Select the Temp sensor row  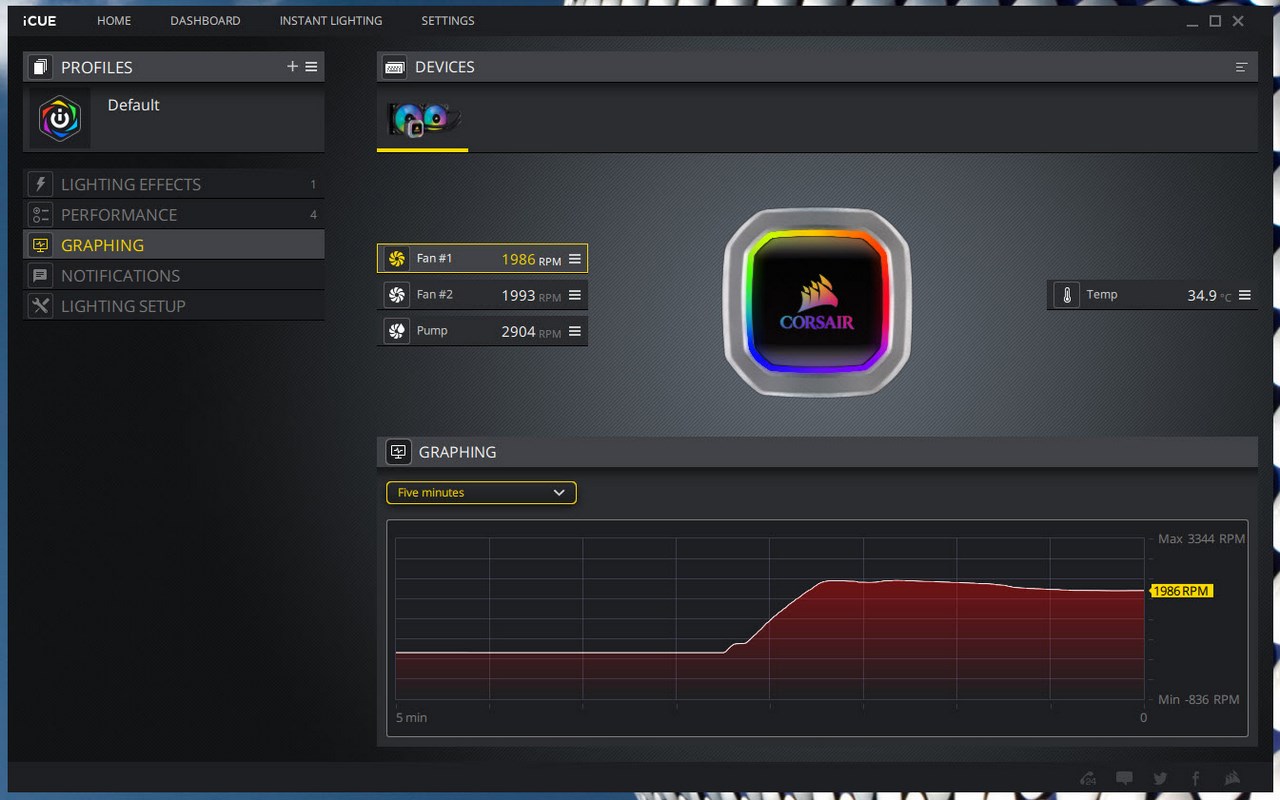[x=1152, y=295]
